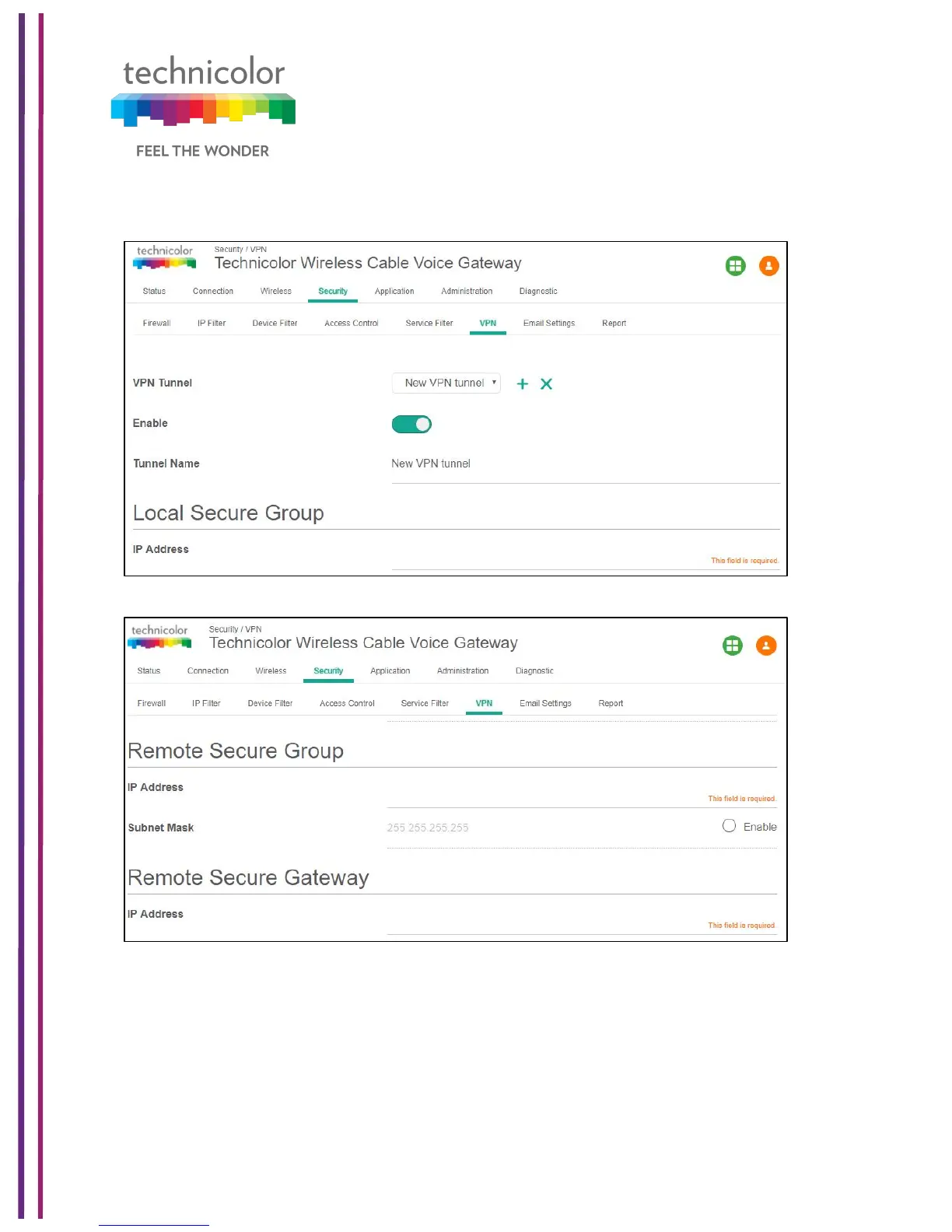The width and height of the screenshot is (952, 1232).
Task: Open Application tab in upper screenshot
Action: [394, 291]
